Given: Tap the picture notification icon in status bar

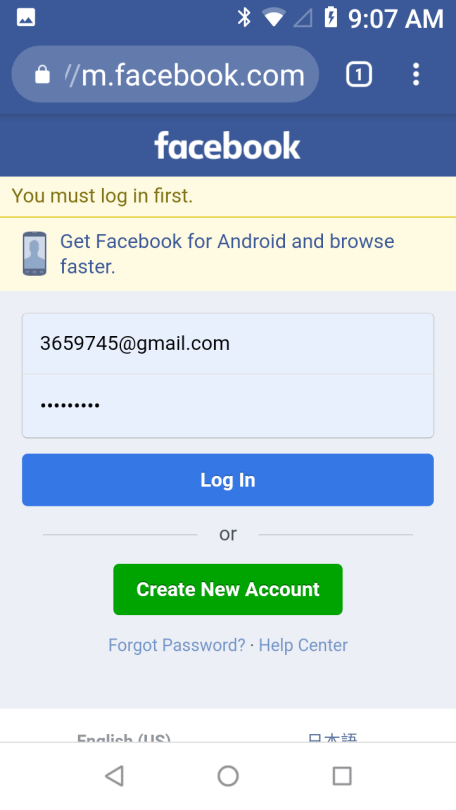Looking at the screenshot, I should (x=26, y=17).
